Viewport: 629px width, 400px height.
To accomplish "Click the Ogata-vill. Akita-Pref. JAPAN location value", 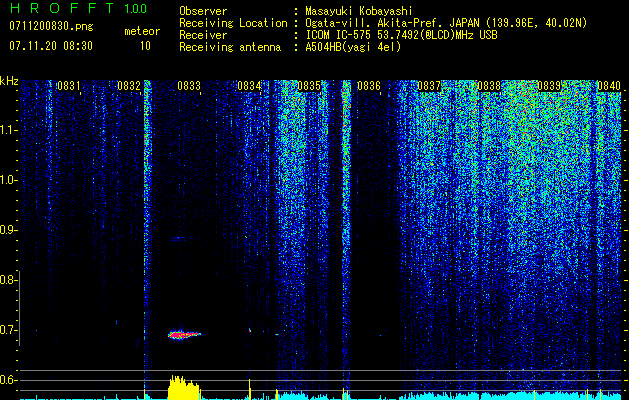I will click(446, 23).
